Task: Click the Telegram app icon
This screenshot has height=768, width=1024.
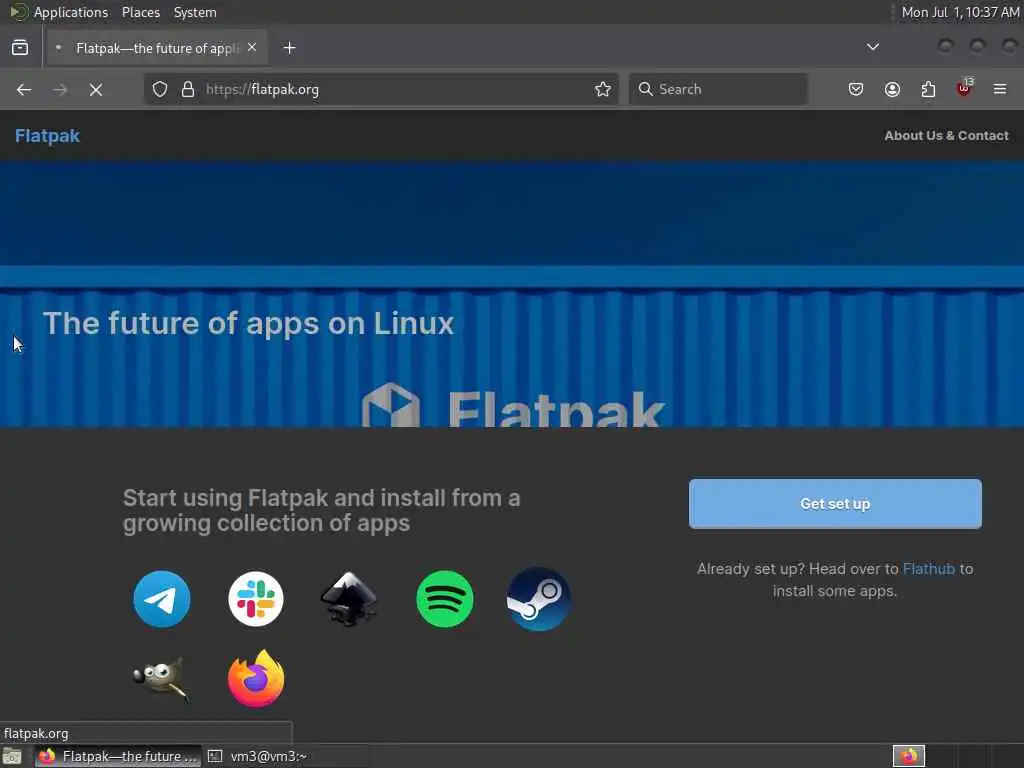Action: [x=161, y=599]
